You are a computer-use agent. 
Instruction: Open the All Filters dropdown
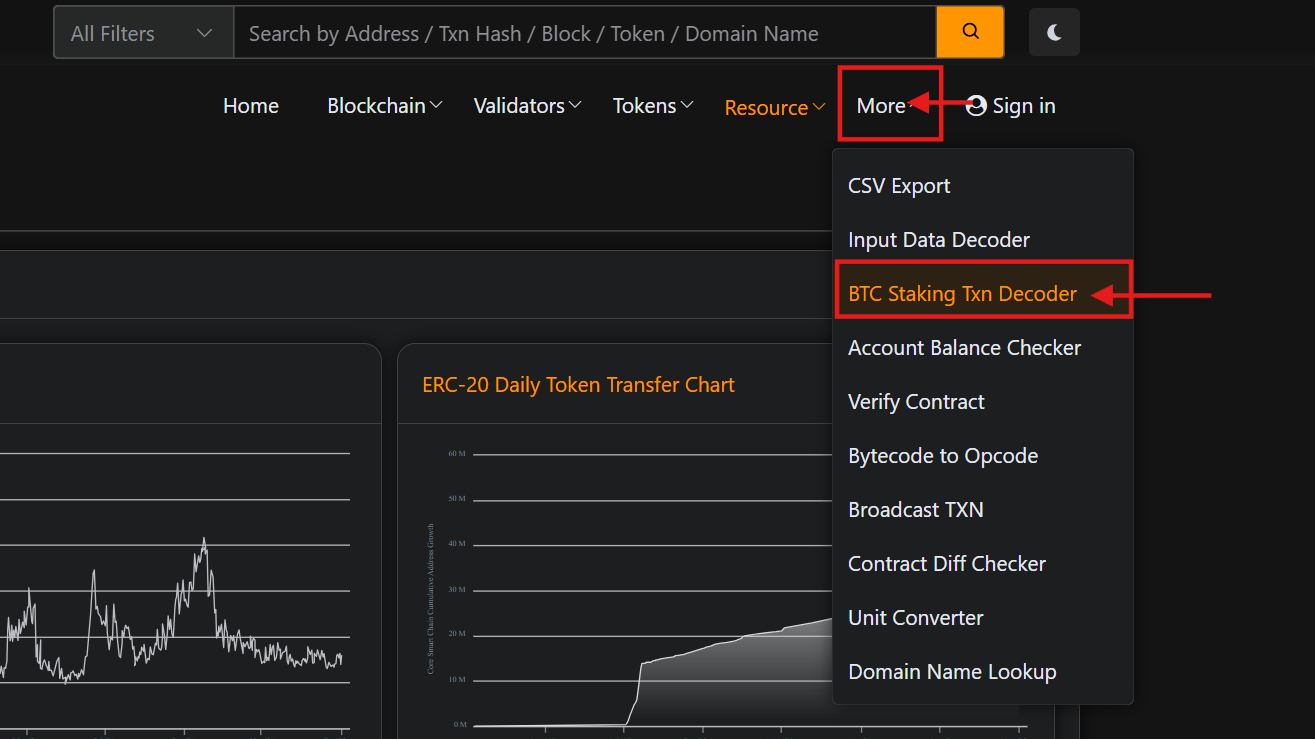point(143,33)
